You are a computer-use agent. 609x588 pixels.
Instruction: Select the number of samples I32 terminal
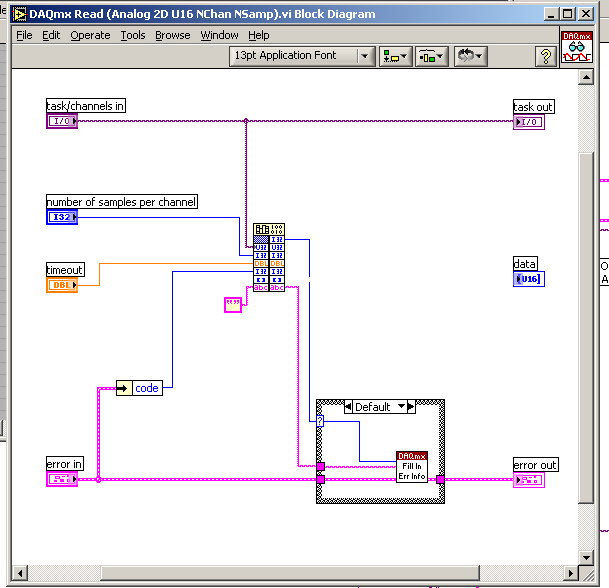click(62, 217)
